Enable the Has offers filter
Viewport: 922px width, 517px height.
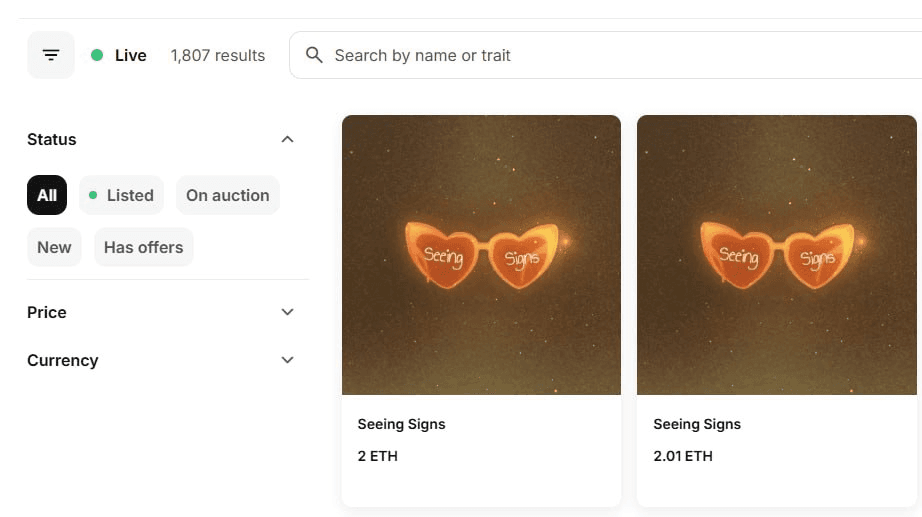tap(144, 247)
